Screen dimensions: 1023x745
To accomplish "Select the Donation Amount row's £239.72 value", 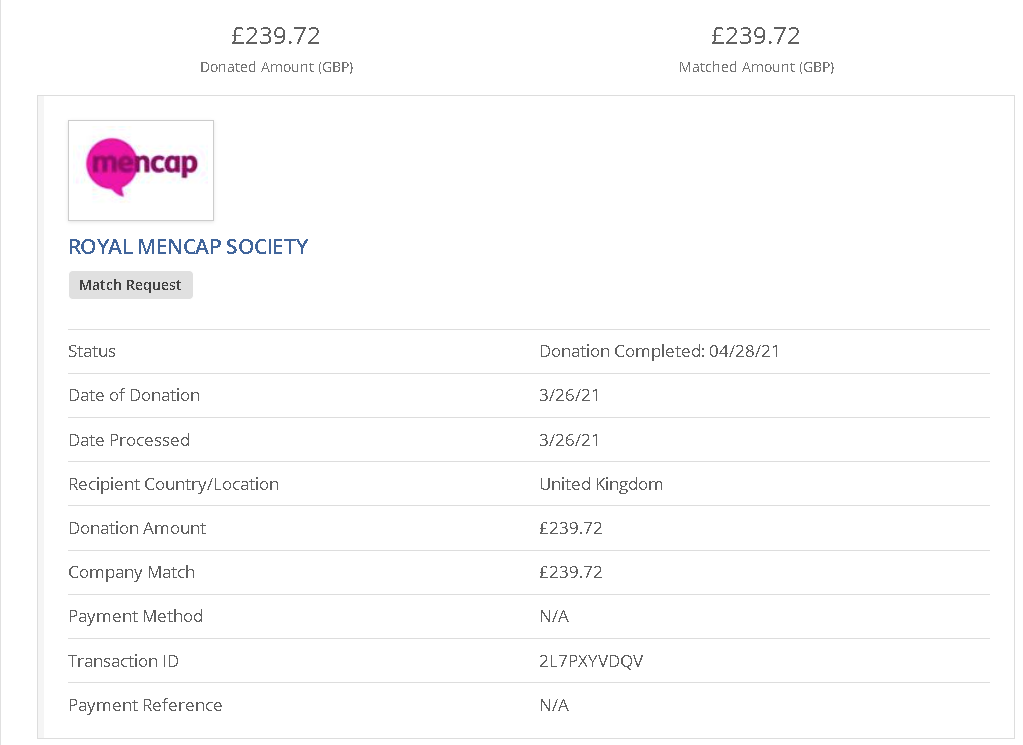I will 571,528.
